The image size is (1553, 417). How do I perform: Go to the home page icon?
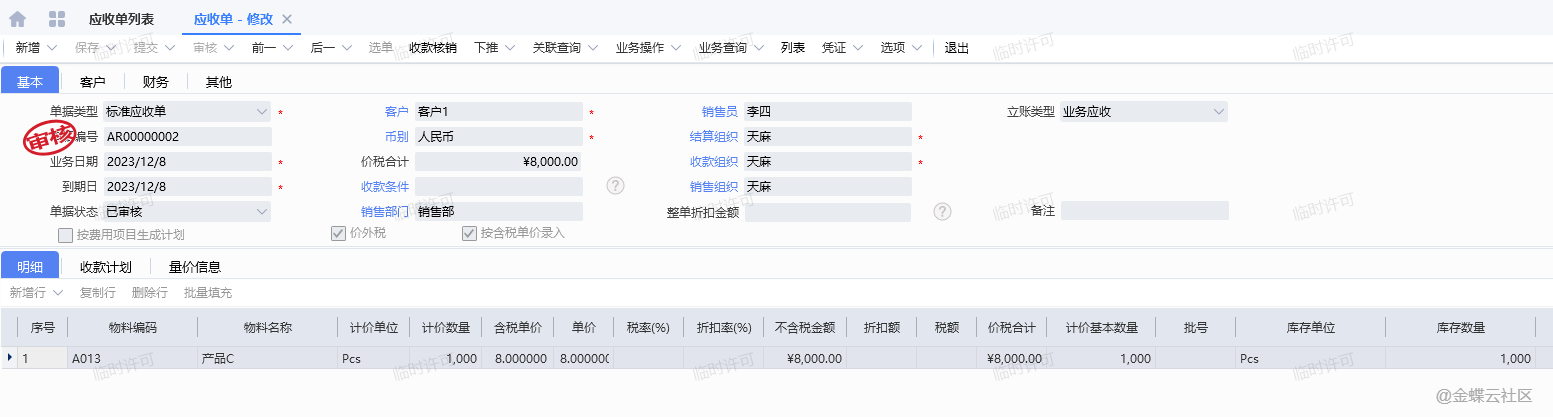click(x=17, y=19)
